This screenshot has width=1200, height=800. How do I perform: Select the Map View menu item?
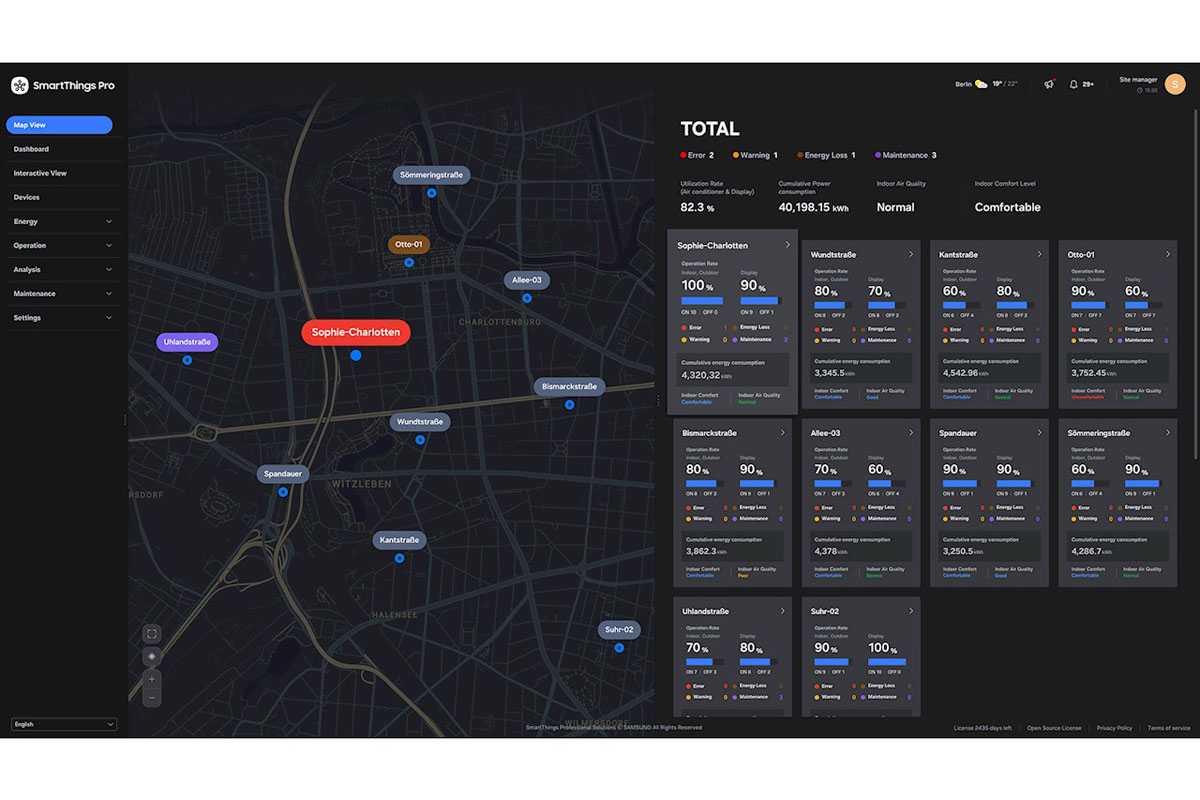(x=59, y=125)
